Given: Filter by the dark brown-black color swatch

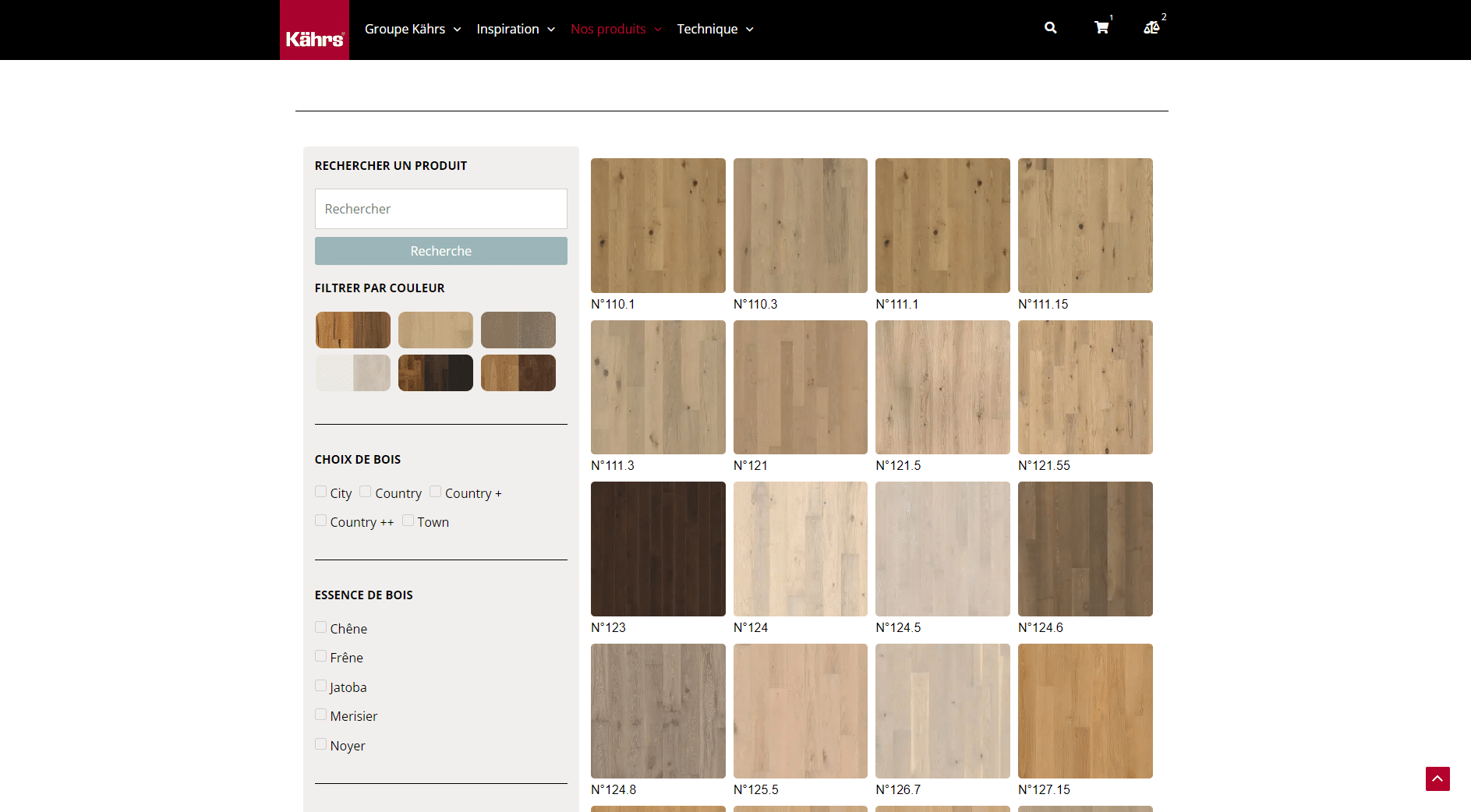Looking at the screenshot, I should pos(435,372).
